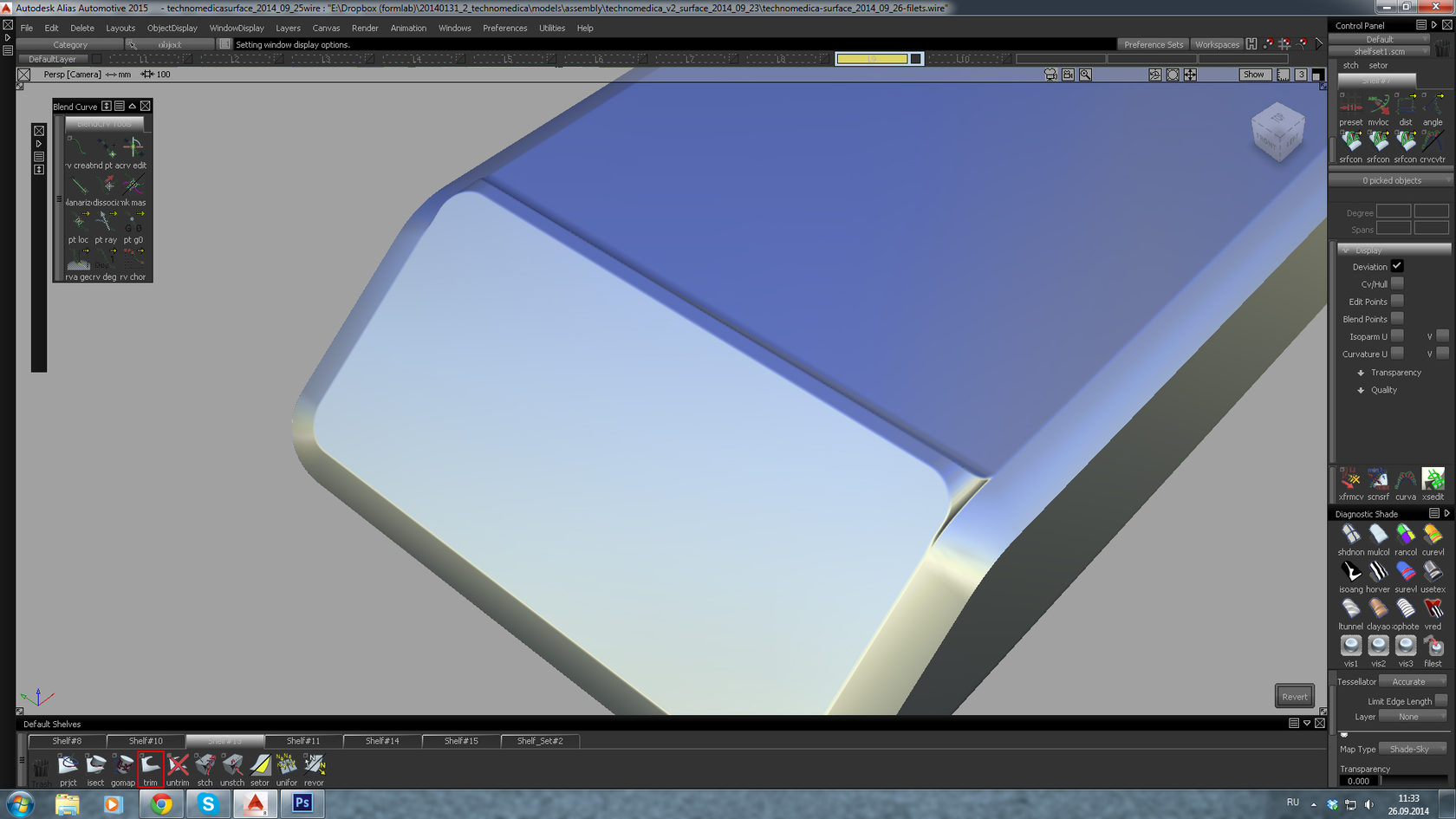Open the Tessellator Accurate dropdown
The image size is (1456, 819).
pos(1413,681)
